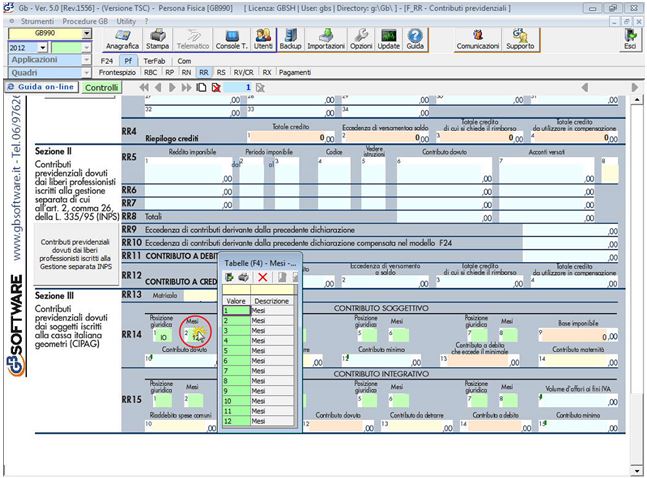Click the Controlli button
647x478 pixels.
point(101,88)
